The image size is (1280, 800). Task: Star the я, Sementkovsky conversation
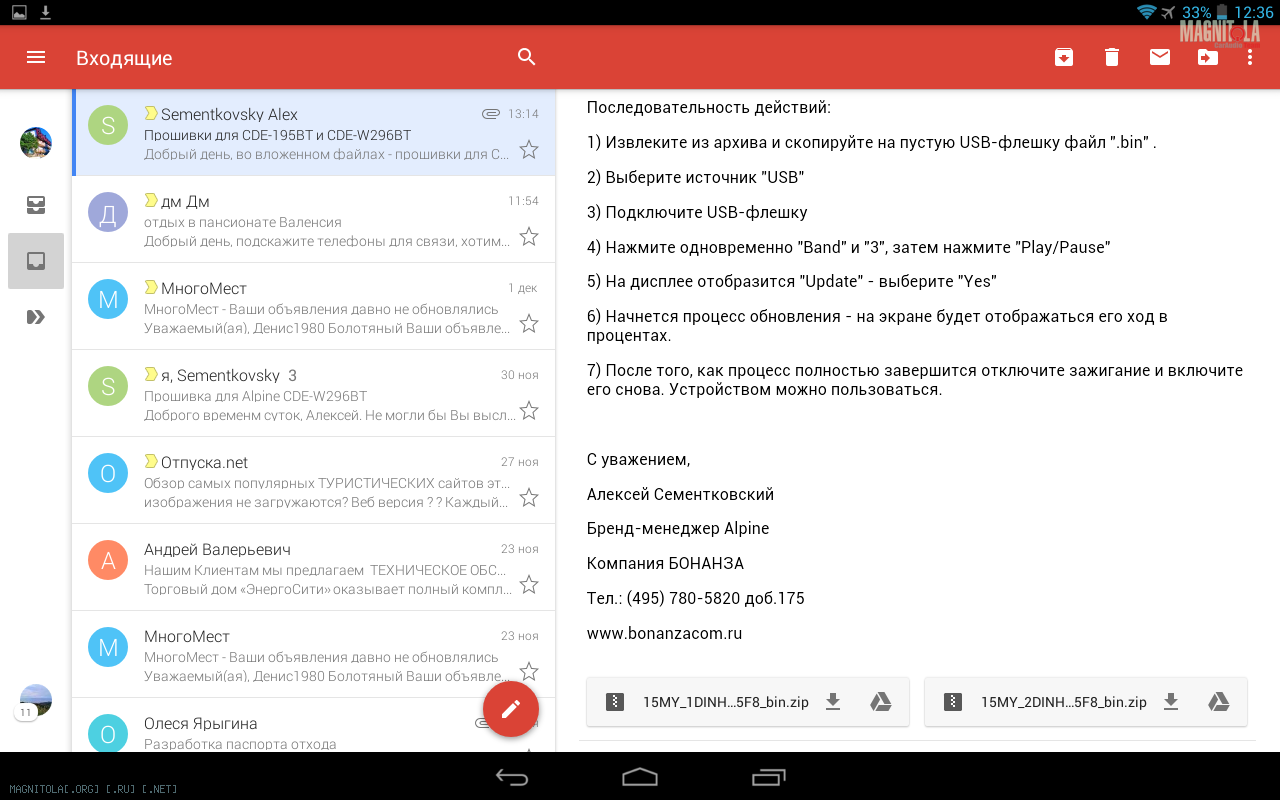[529, 411]
